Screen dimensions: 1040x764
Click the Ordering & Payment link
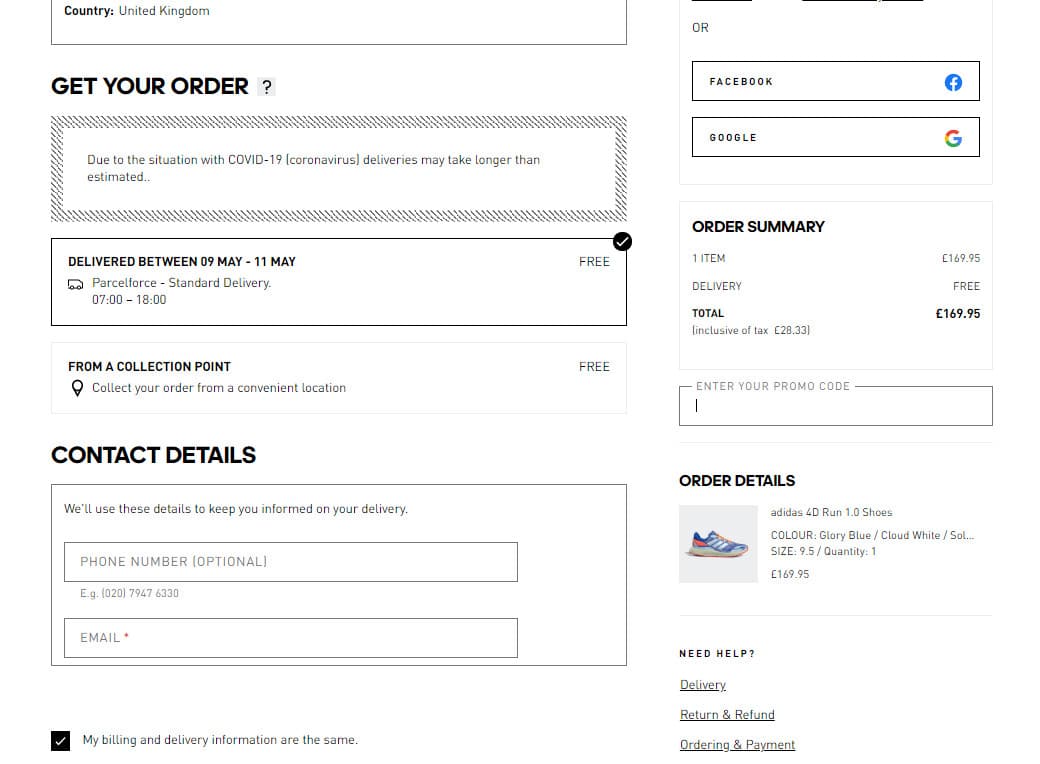click(737, 744)
